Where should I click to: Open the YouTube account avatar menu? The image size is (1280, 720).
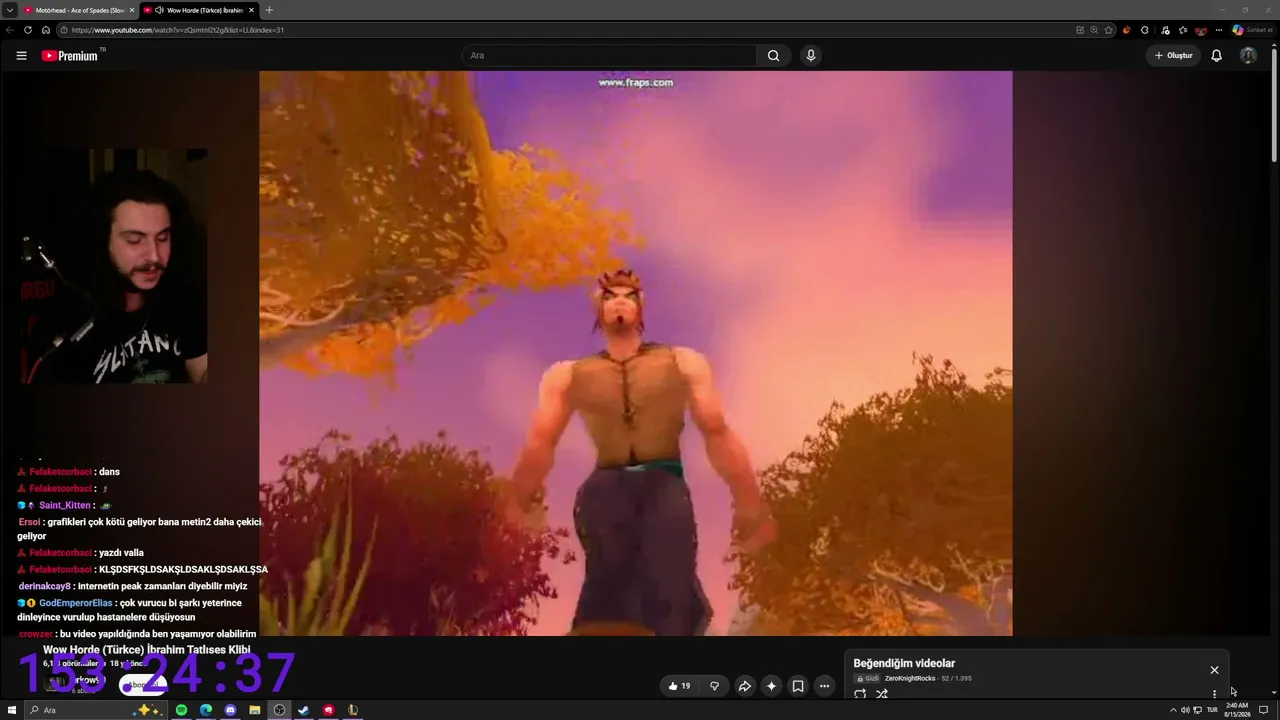click(1248, 56)
